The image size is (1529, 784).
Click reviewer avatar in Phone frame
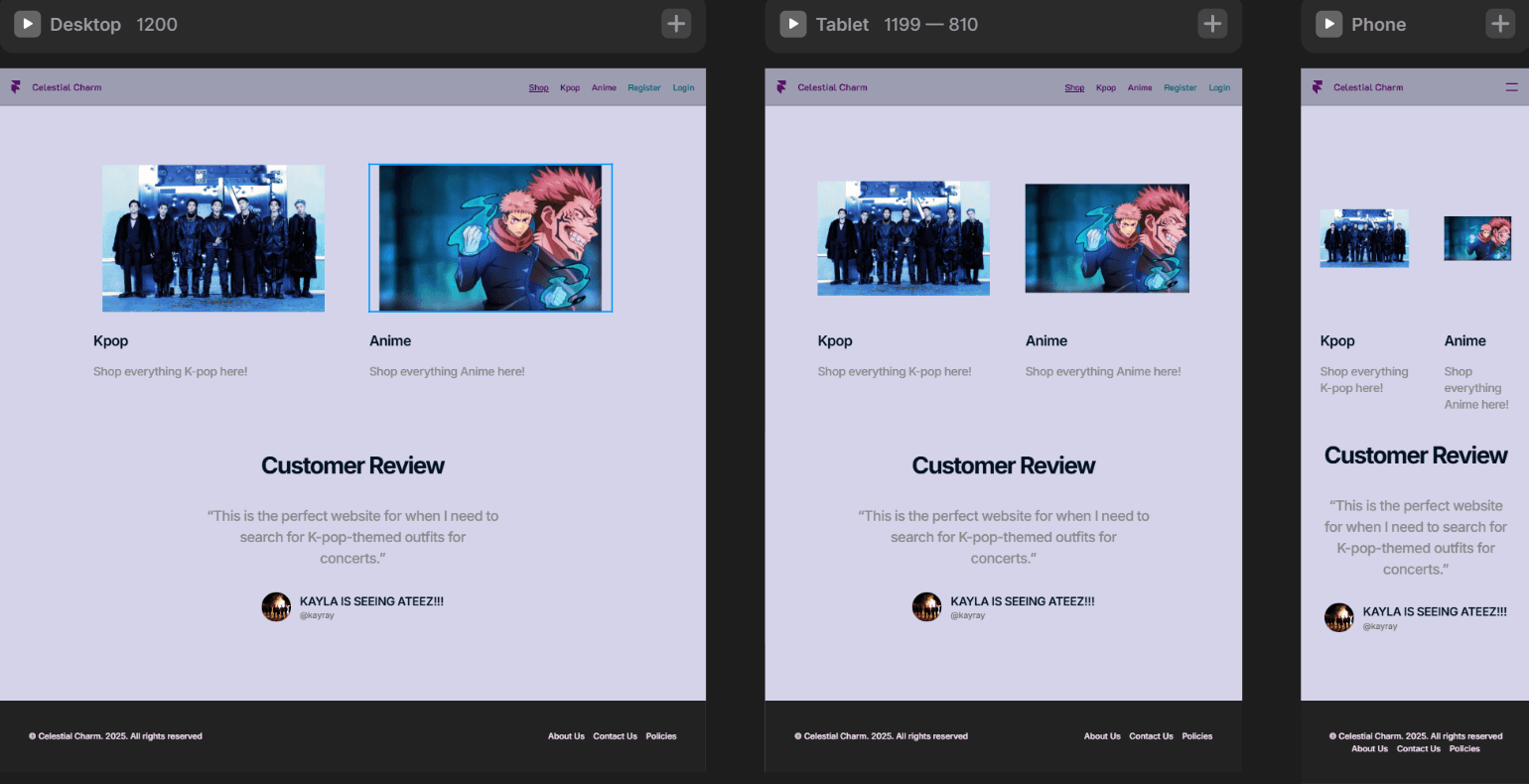coord(1339,617)
